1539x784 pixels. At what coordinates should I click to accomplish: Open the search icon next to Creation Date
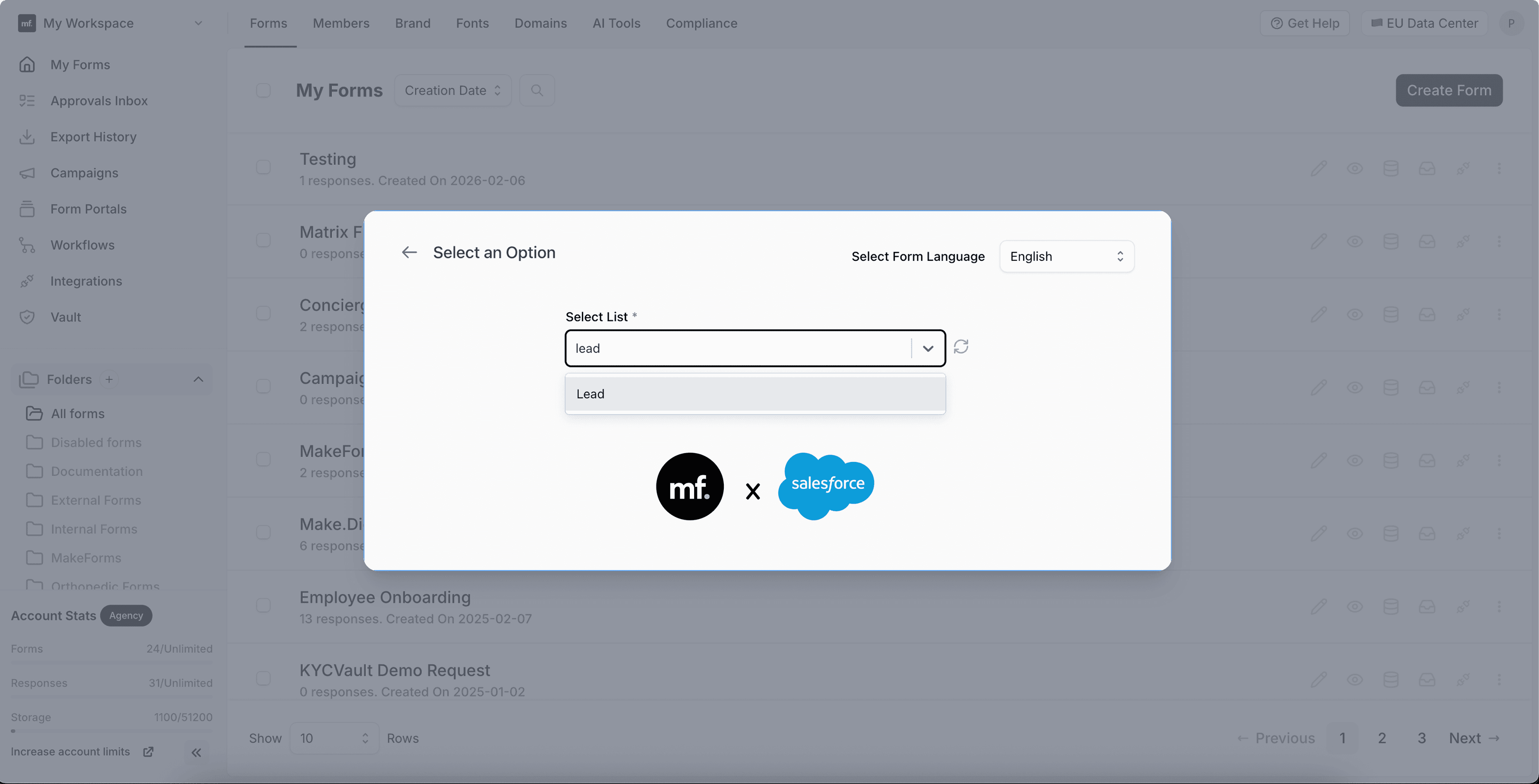click(x=537, y=90)
